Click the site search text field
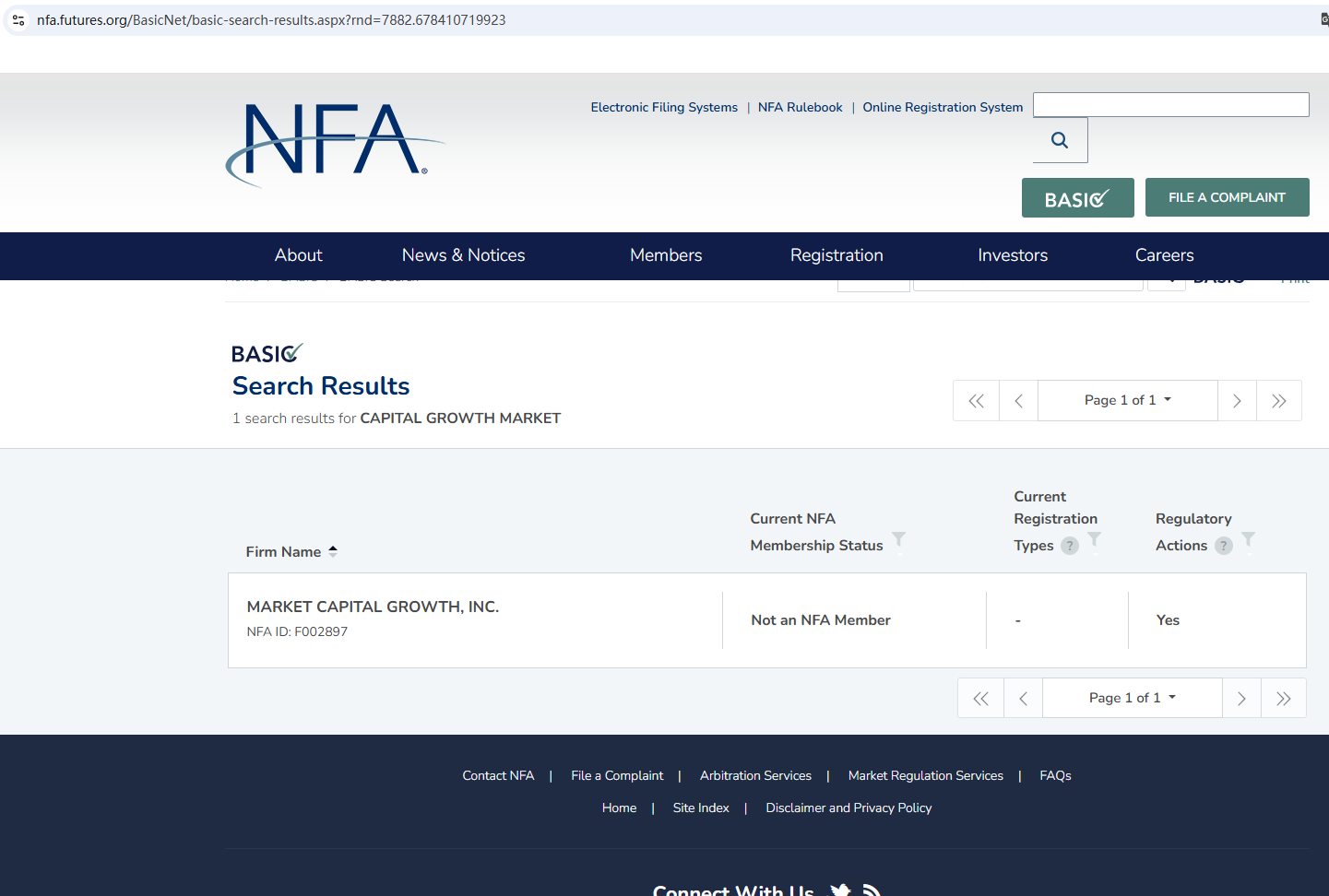Viewport: 1329px width, 896px height. coord(1170,105)
